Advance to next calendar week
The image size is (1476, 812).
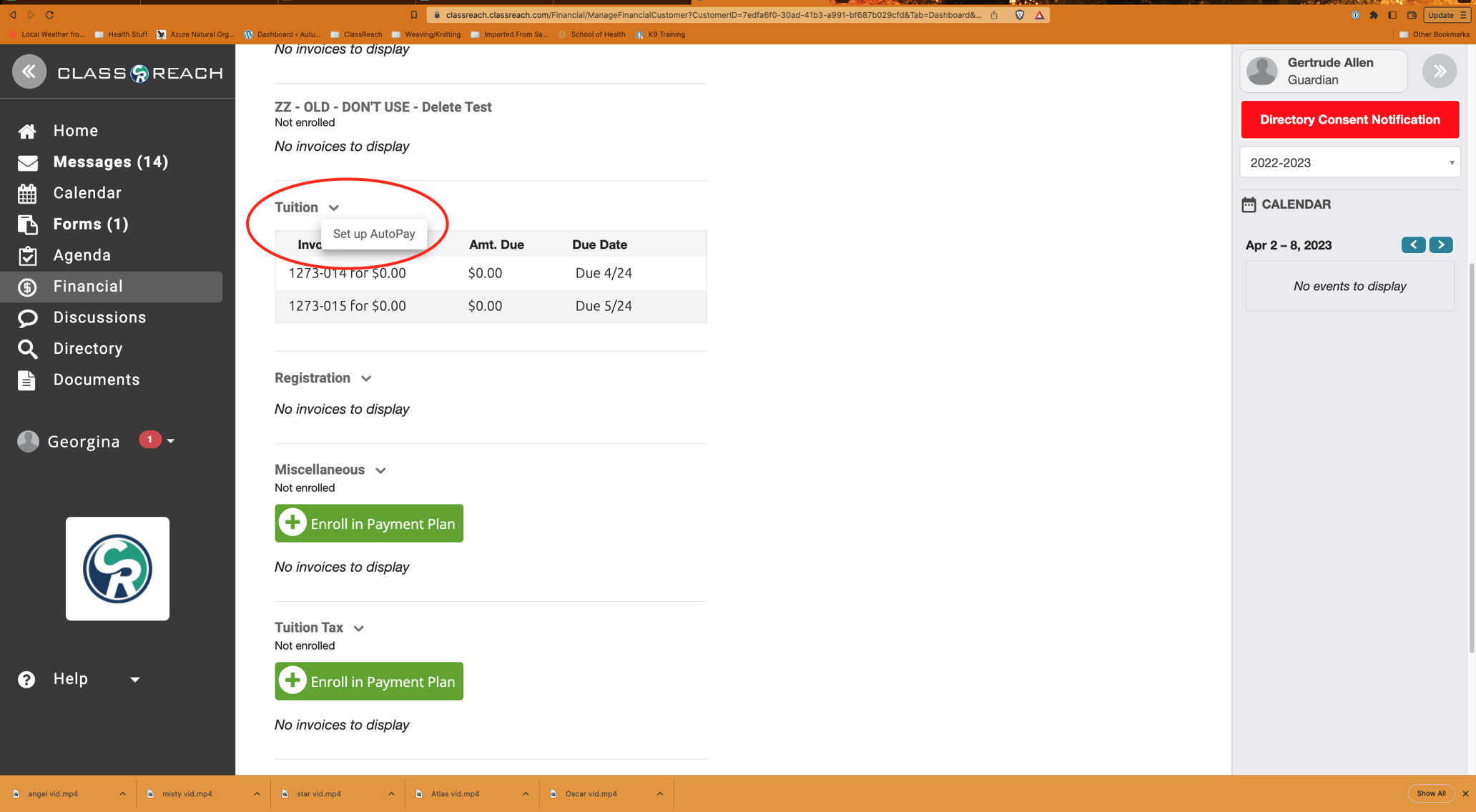pos(1440,245)
